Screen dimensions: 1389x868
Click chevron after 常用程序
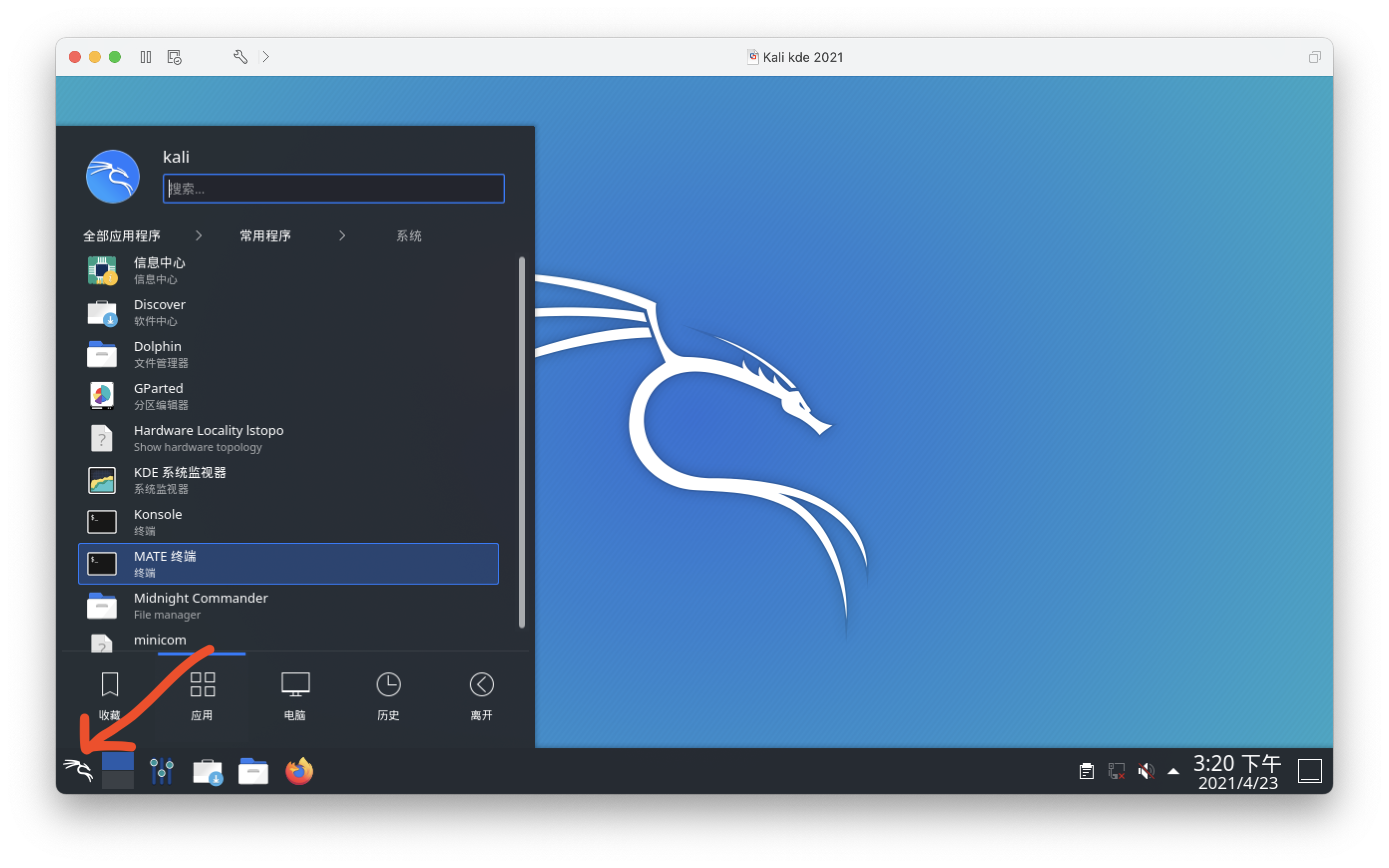343,235
